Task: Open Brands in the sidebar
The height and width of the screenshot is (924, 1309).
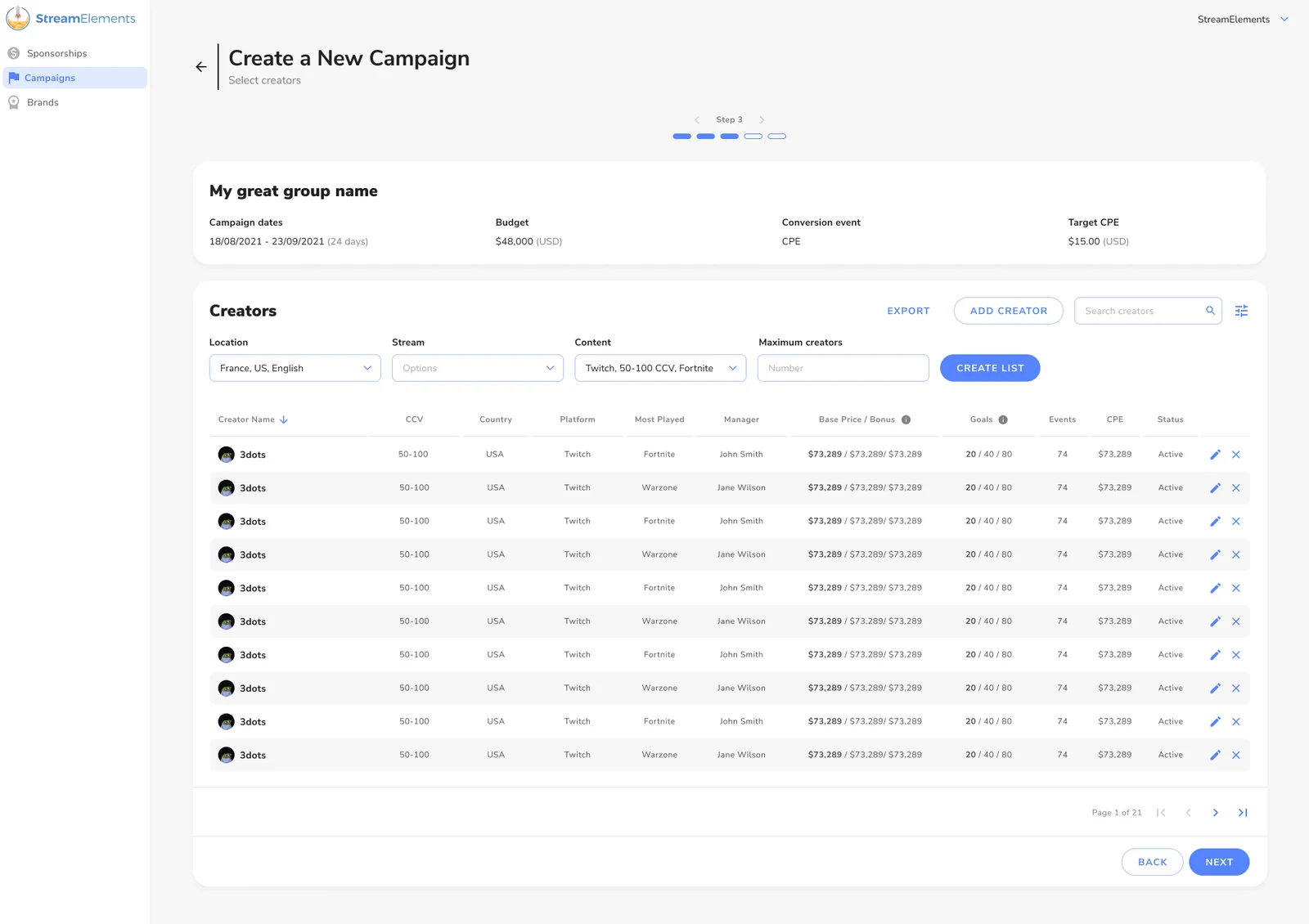Action: pyautogui.click(x=74, y=102)
